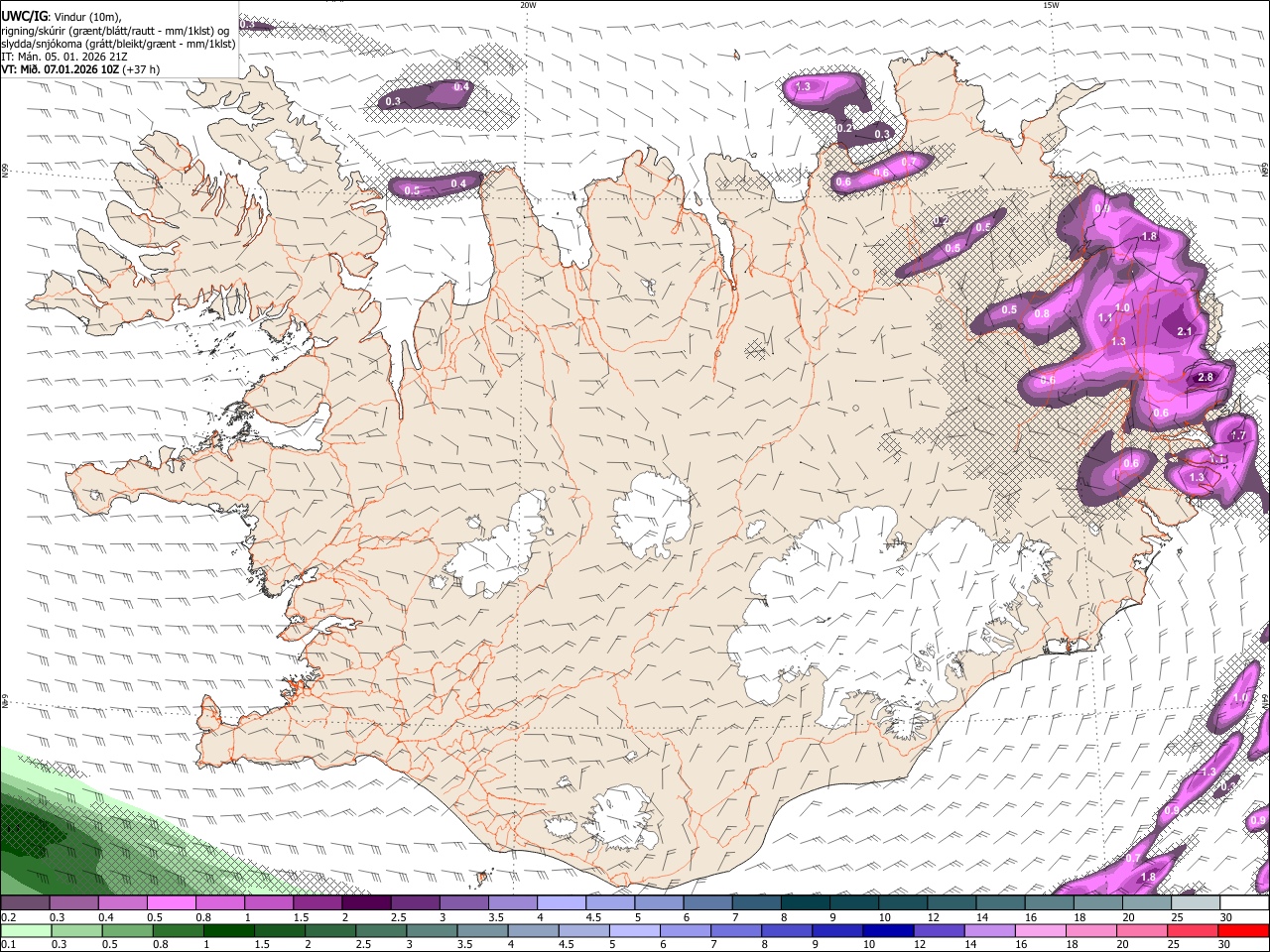Click the 20W longitude label

528,5
